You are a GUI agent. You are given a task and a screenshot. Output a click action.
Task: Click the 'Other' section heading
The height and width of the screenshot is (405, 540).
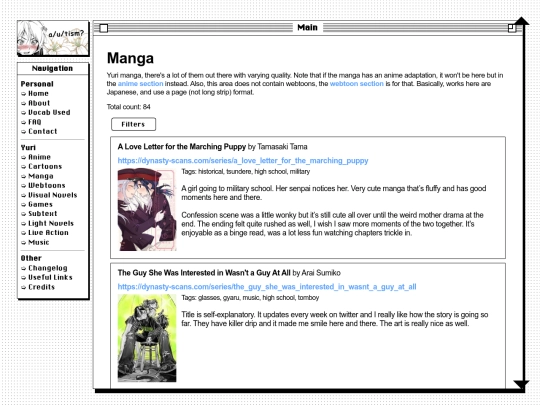point(31,258)
